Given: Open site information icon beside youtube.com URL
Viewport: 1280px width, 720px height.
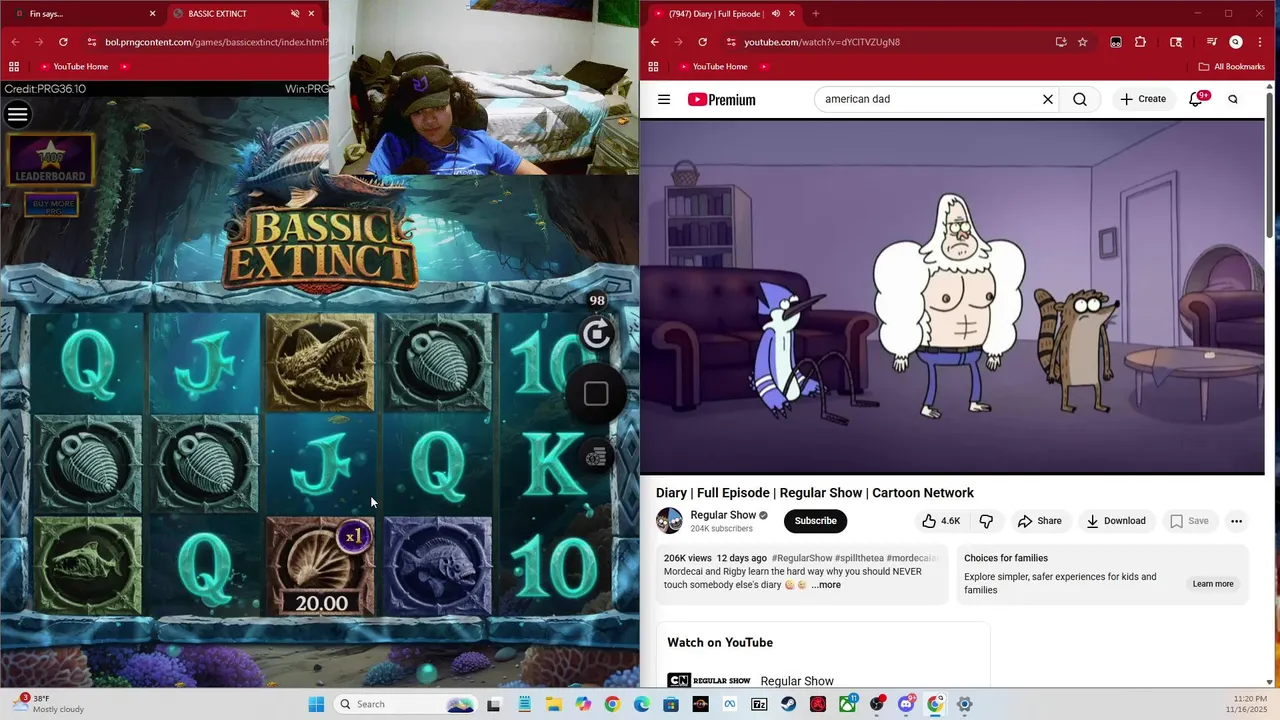Looking at the screenshot, I should pos(731,42).
